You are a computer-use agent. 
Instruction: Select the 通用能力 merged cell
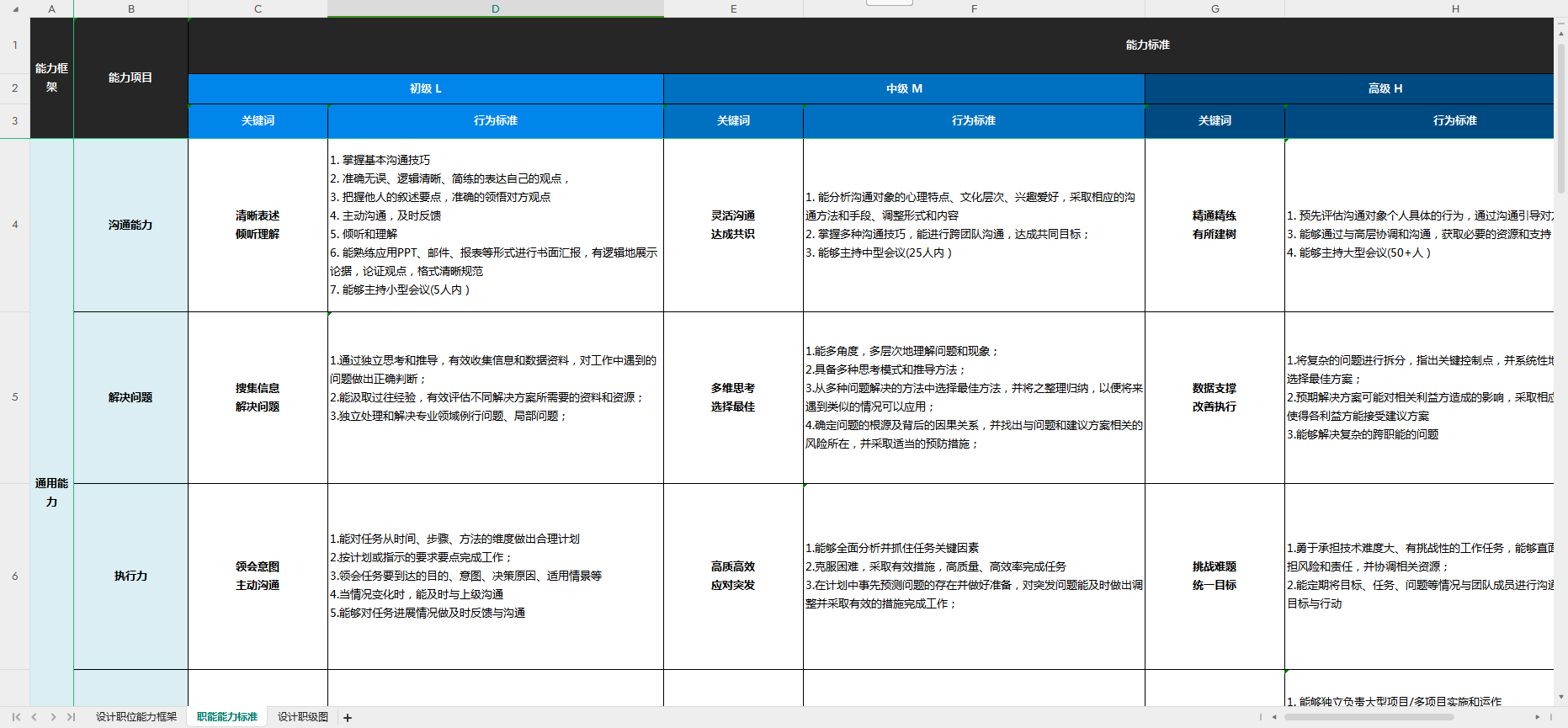click(52, 421)
